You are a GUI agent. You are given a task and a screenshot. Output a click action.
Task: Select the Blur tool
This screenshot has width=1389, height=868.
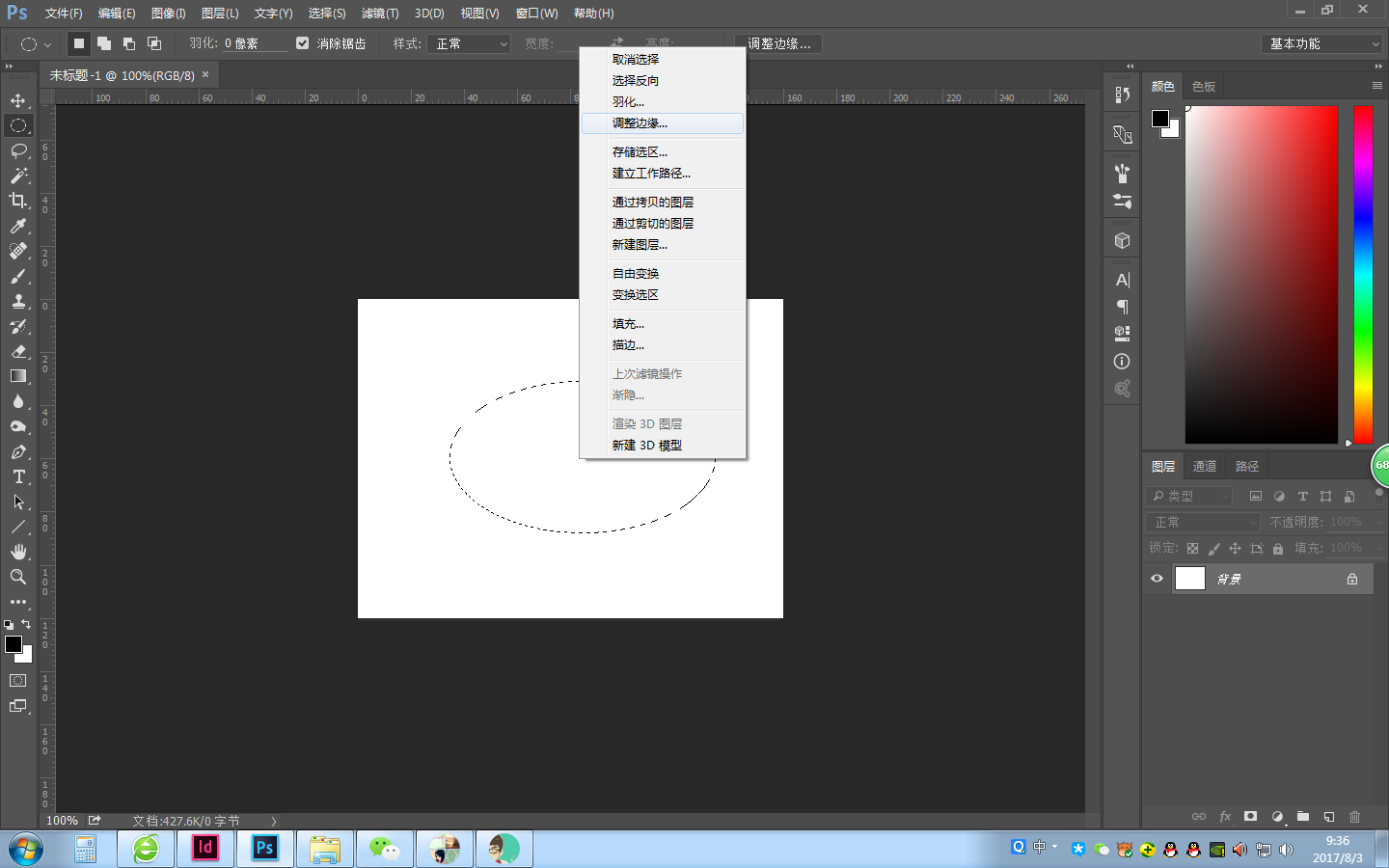tap(18, 401)
